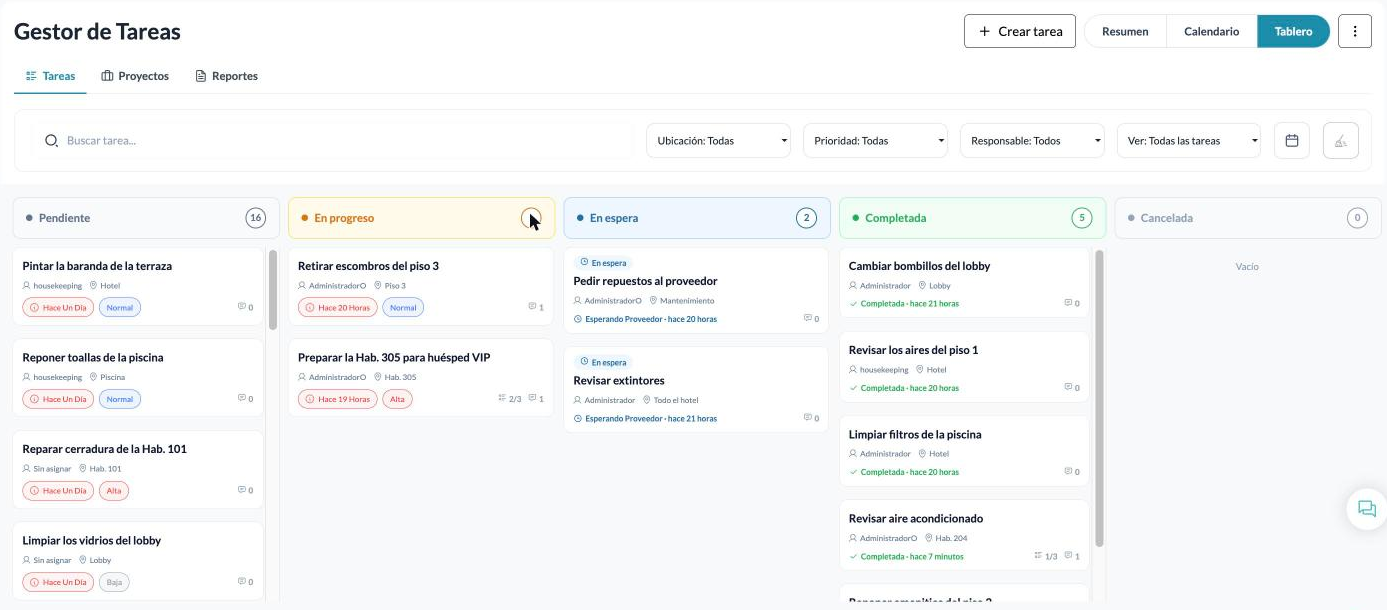This screenshot has height=610, width=1387.
Task: Click the search magnifier icon
Action: [x=52, y=141]
